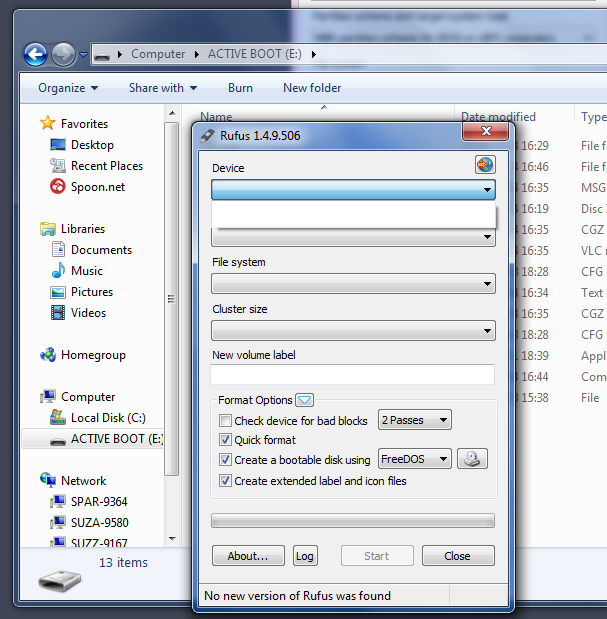Click the Desktop icon in Favorites
This screenshot has width=607, height=619.
pyautogui.click(x=58, y=144)
